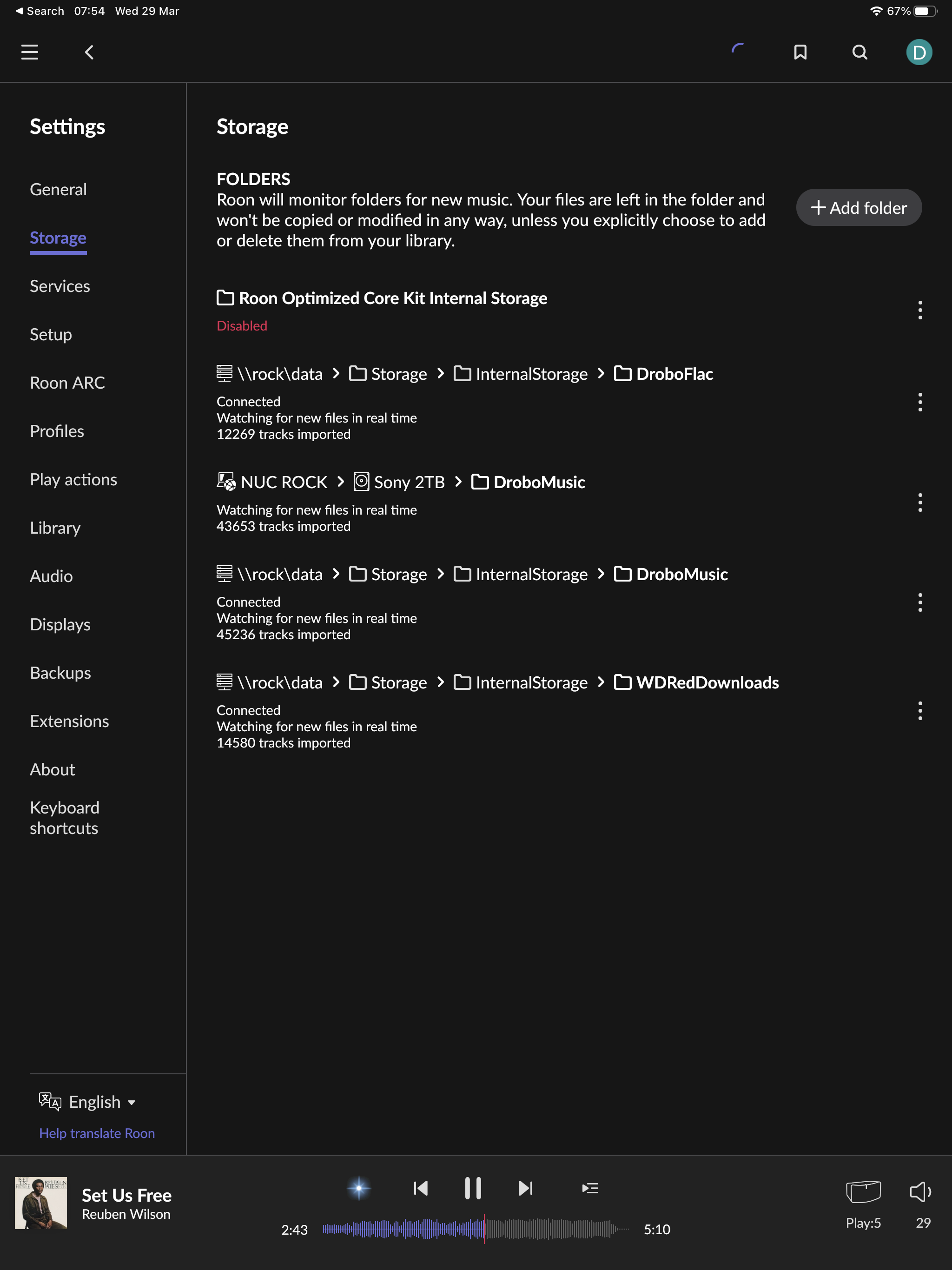Switch to the Backups settings section
Screen dimensions: 952x1270
coord(60,672)
